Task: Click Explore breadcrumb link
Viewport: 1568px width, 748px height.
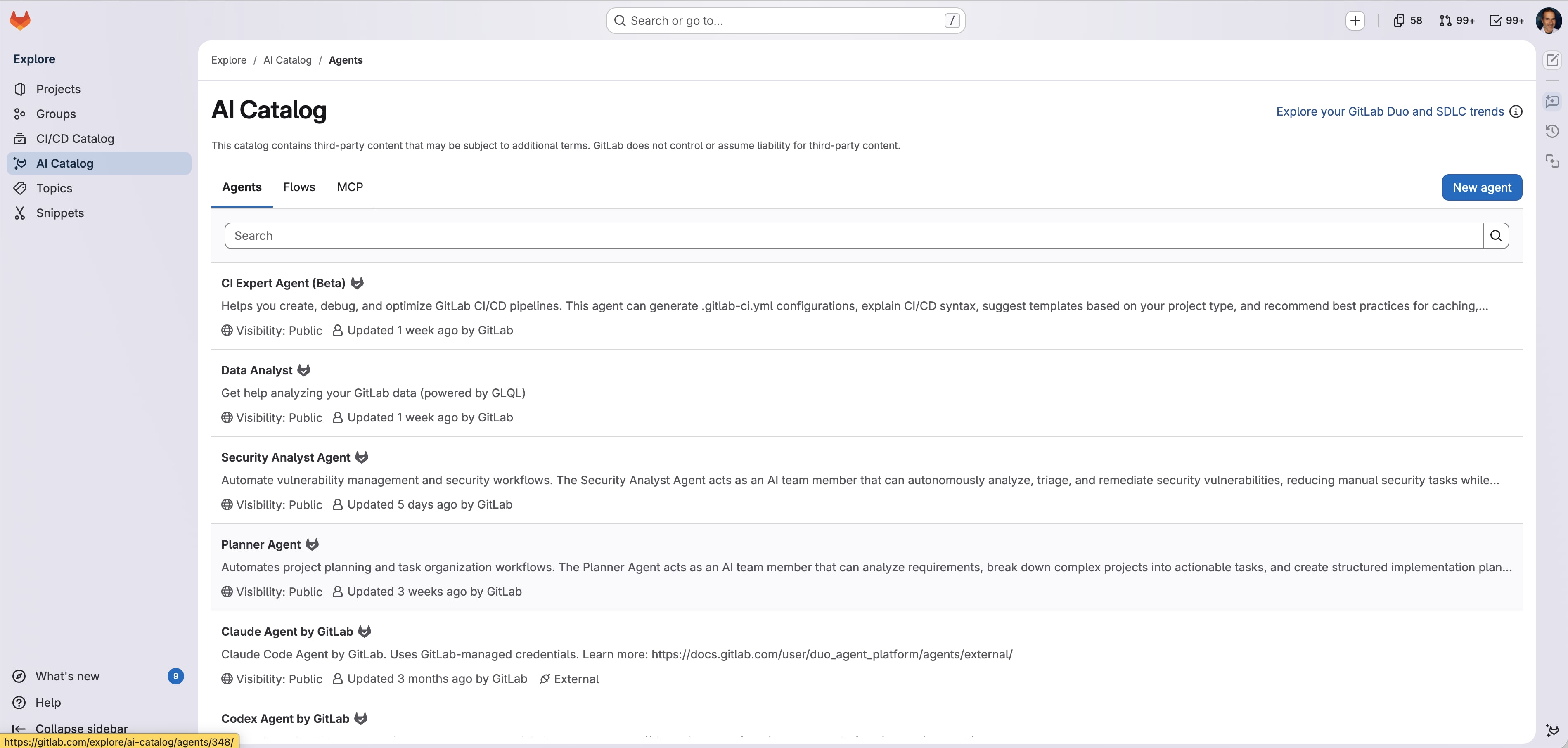Action: pyautogui.click(x=229, y=59)
